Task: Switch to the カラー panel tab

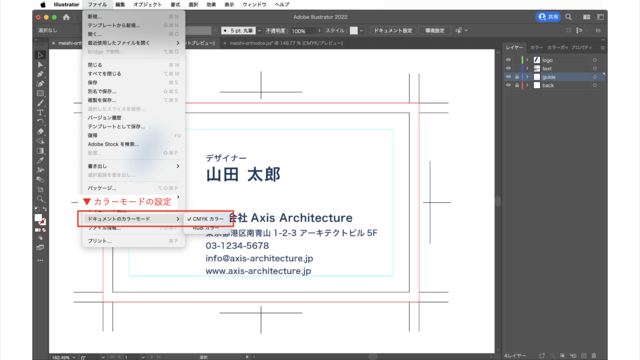Action: (536, 48)
